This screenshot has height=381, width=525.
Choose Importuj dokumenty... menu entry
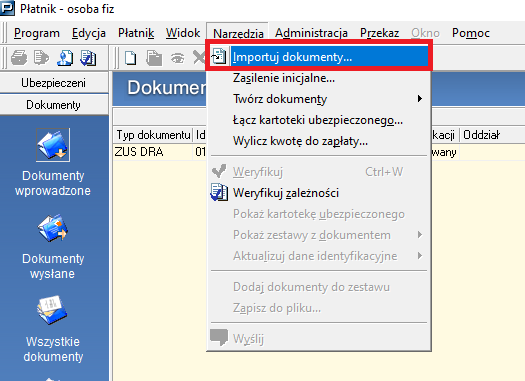[x=319, y=57]
